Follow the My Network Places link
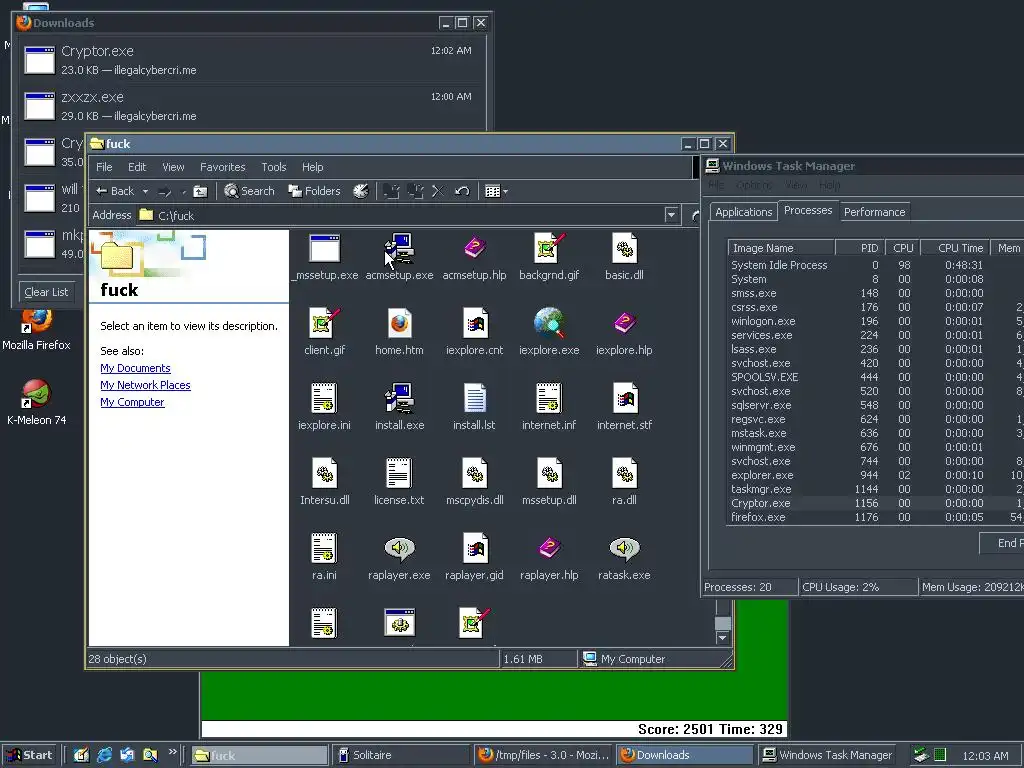Viewport: 1024px width, 768px height. 145,385
